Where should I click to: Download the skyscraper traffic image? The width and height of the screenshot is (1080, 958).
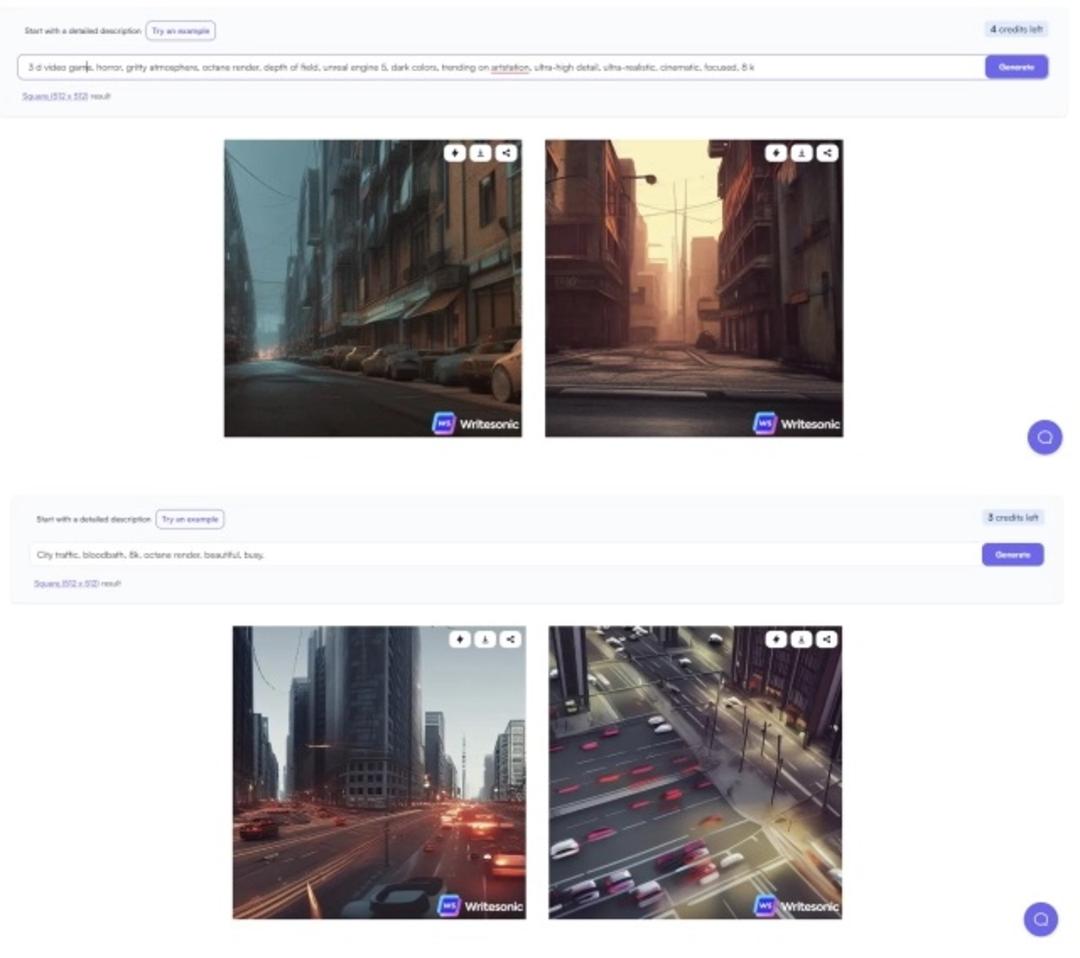tap(485, 639)
